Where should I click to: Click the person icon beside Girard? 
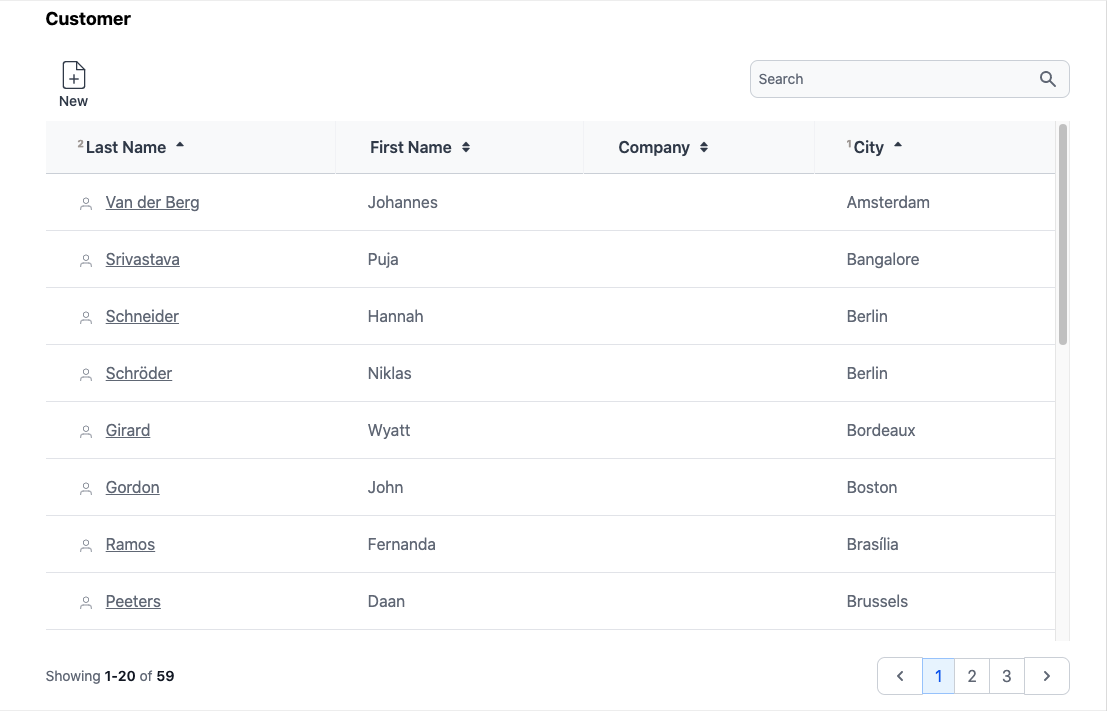coord(86,432)
